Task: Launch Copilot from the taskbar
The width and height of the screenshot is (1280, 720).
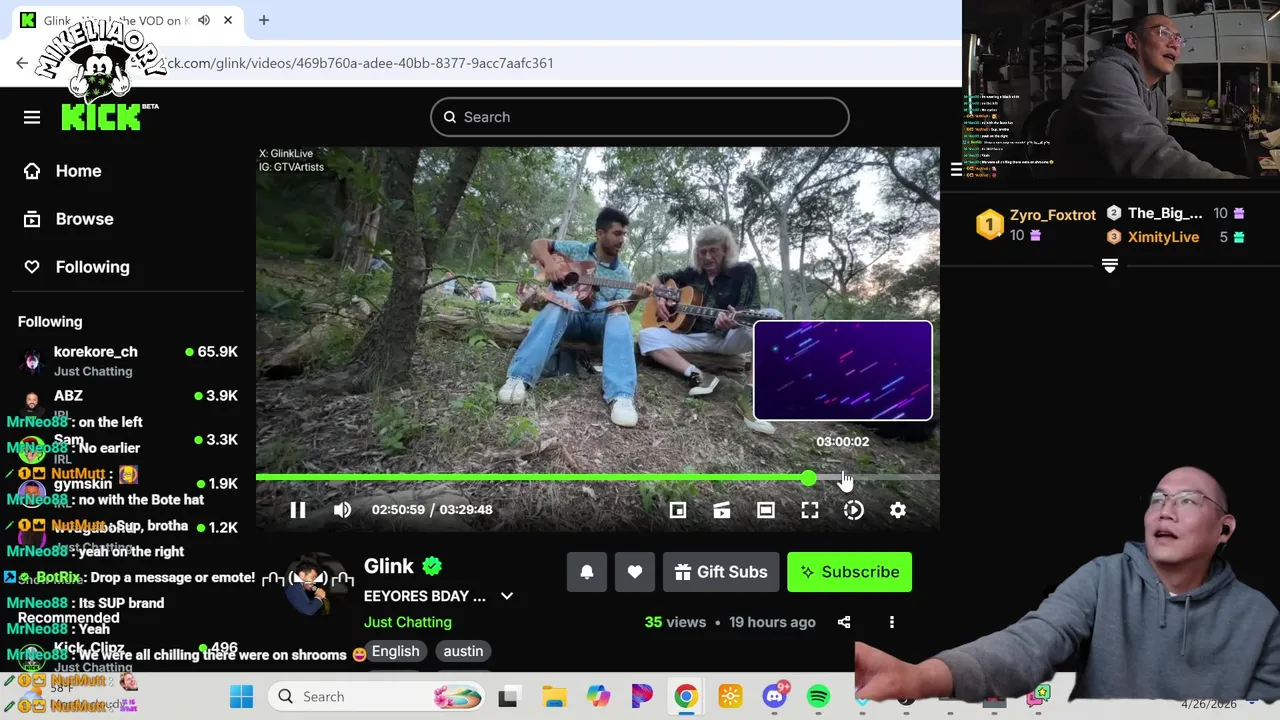Action: [x=598, y=697]
